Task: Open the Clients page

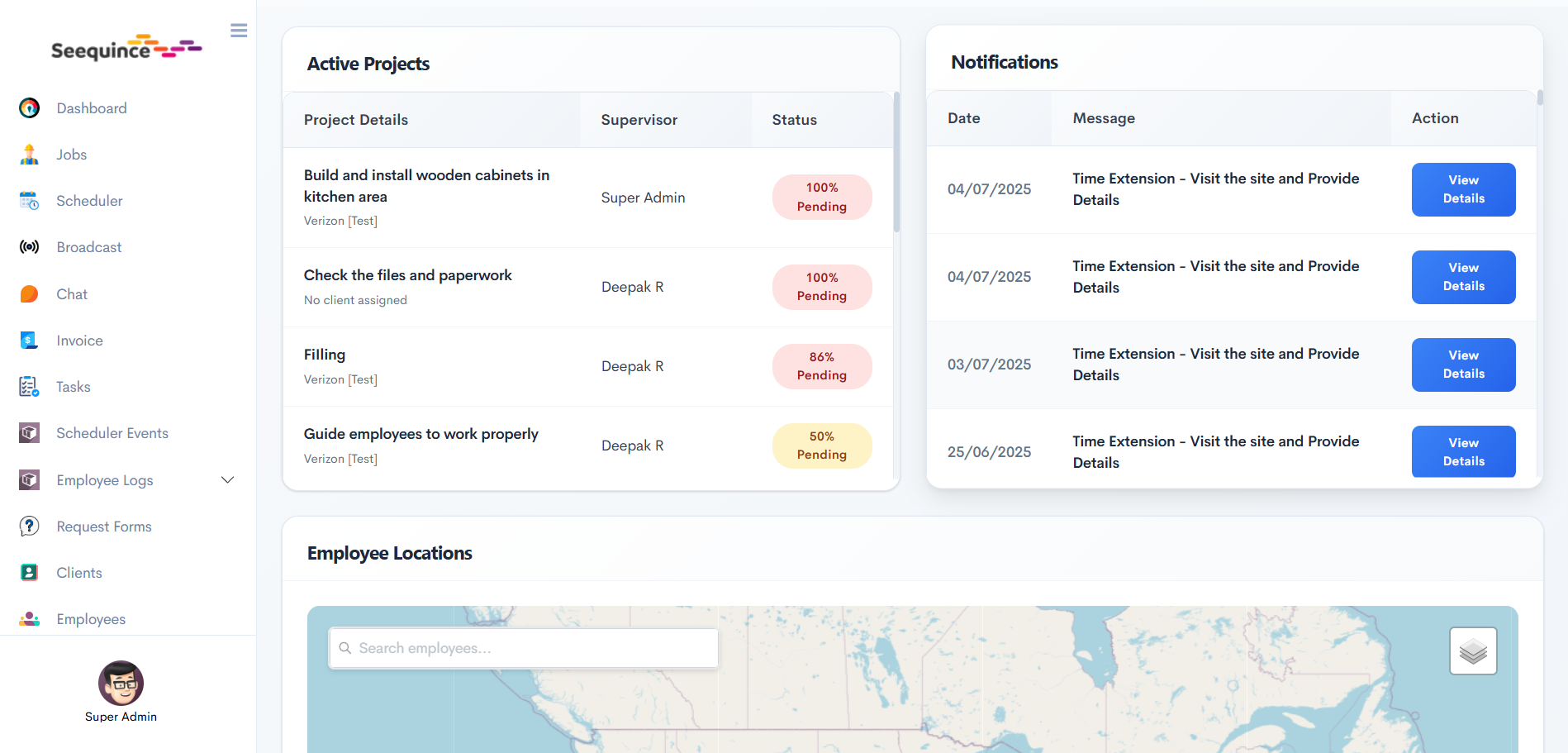Action: click(x=79, y=572)
